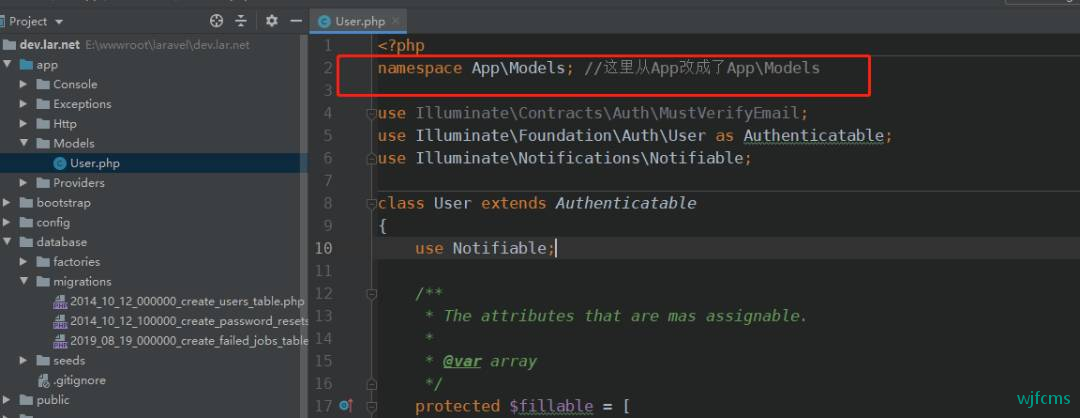1080x418 pixels.
Task: Click on 'use Notifiable;' line
Action: 484,248
